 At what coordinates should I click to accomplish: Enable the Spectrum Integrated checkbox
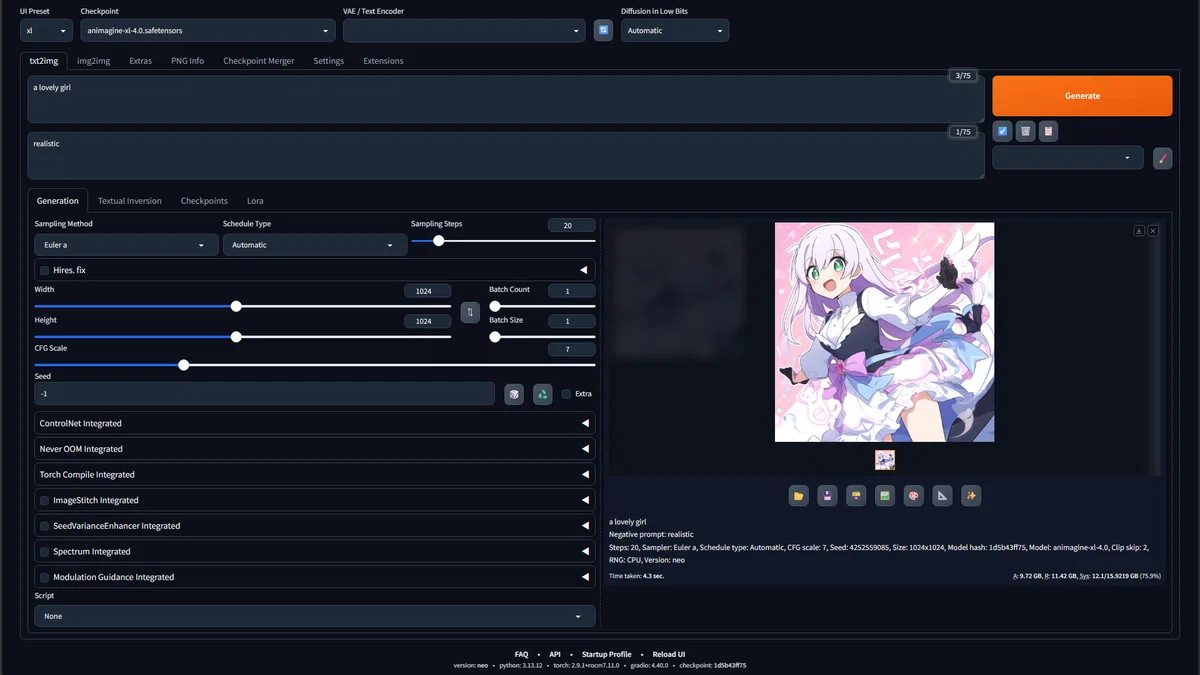click(x=44, y=552)
